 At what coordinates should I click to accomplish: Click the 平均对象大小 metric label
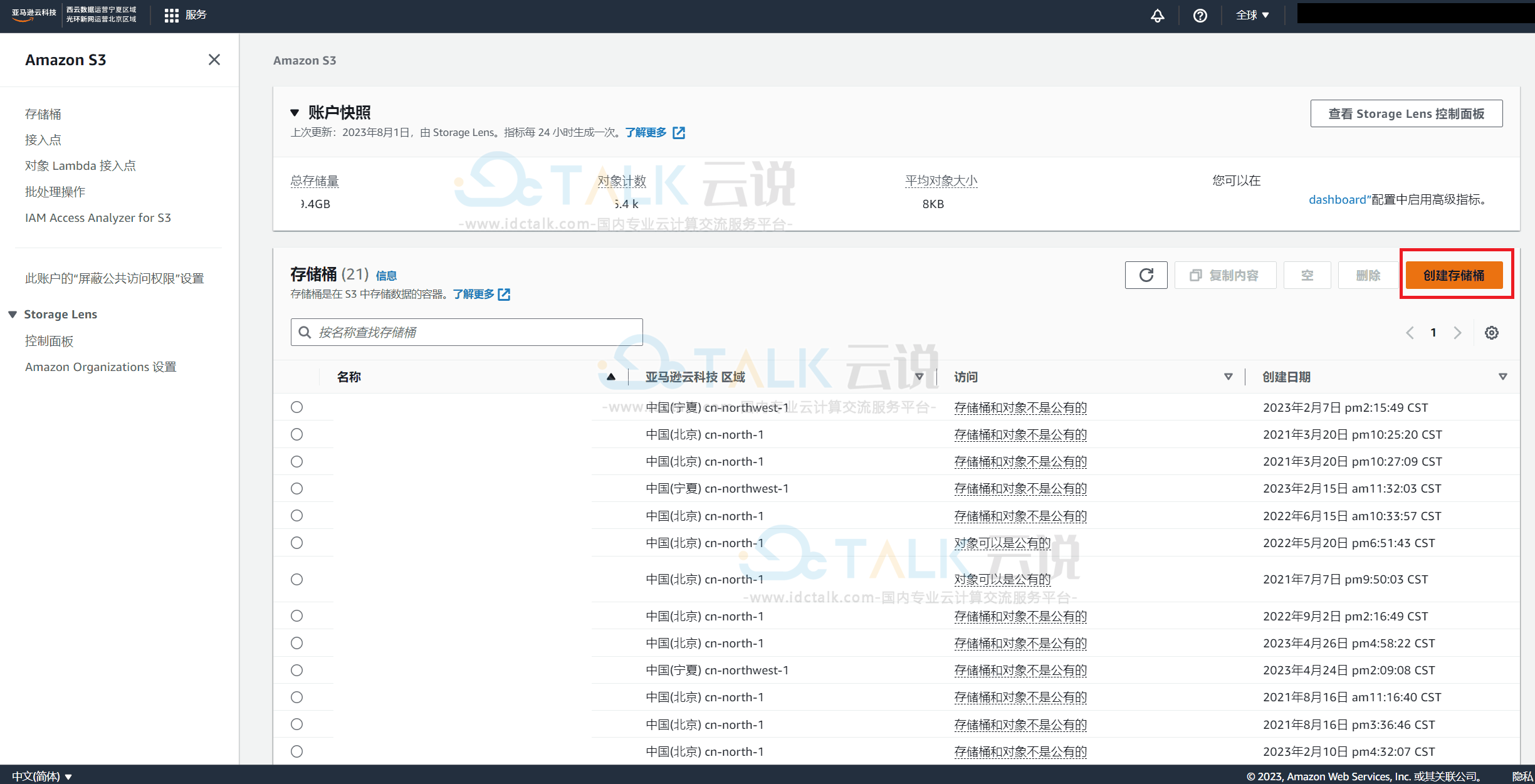tap(941, 180)
